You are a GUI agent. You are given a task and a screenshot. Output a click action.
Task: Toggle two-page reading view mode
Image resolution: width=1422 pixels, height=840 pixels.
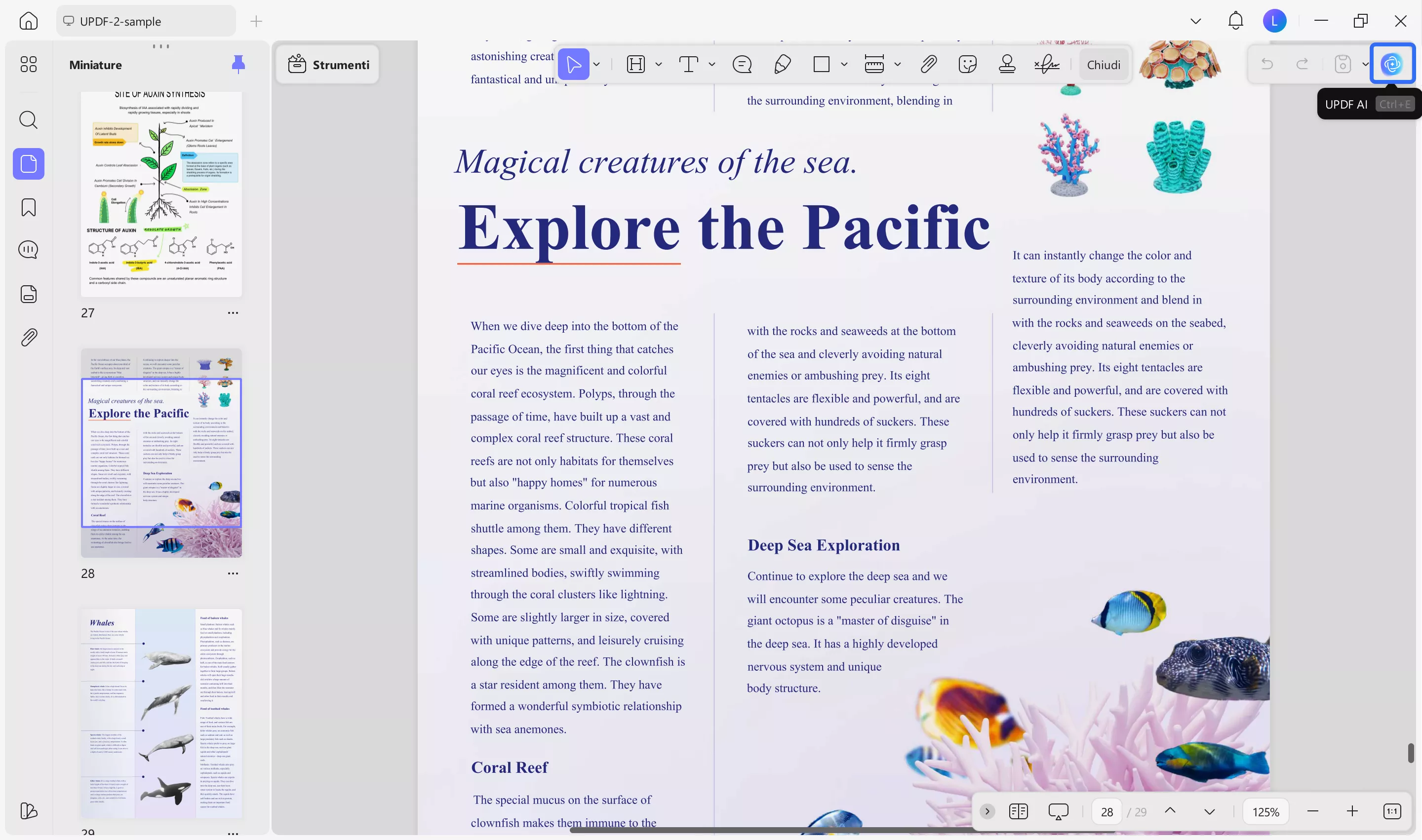(x=1018, y=811)
